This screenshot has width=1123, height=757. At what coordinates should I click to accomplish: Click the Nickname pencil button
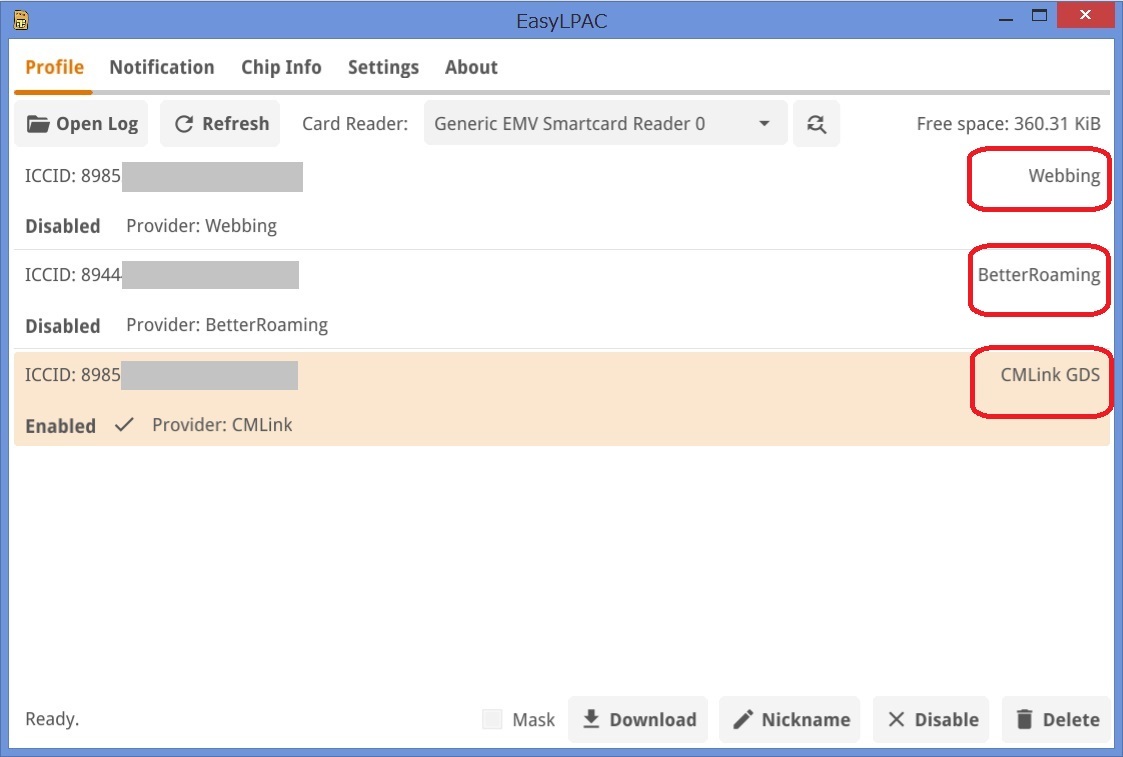[x=790, y=720]
